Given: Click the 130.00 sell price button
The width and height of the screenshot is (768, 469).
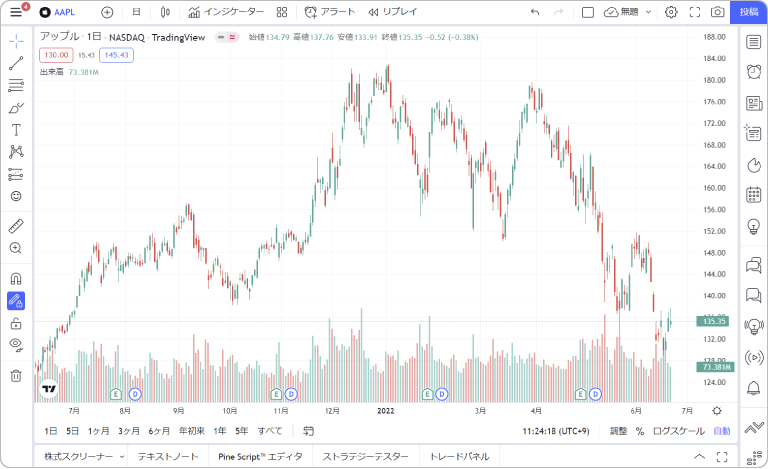Looking at the screenshot, I should (x=56, y=55).
